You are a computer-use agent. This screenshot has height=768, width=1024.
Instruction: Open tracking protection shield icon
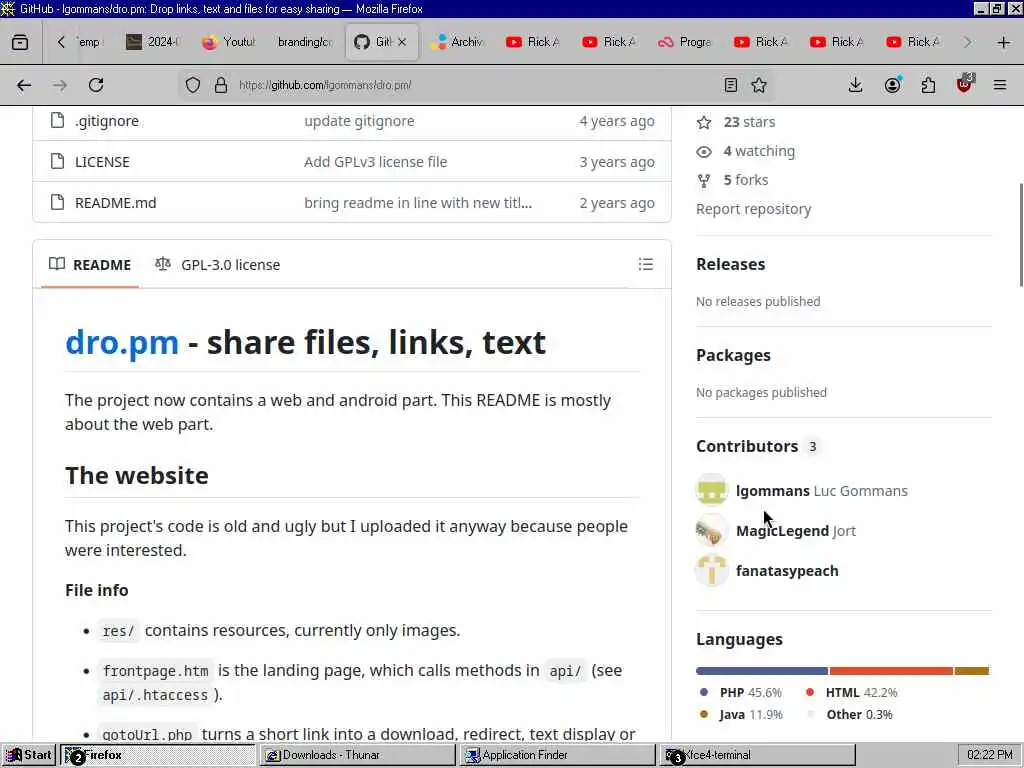point(193,85)
